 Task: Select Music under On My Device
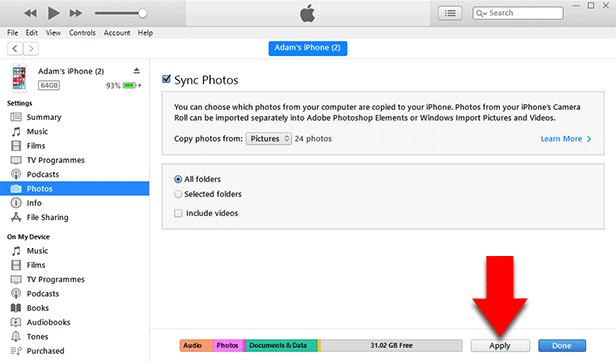[x=75, y=251]
